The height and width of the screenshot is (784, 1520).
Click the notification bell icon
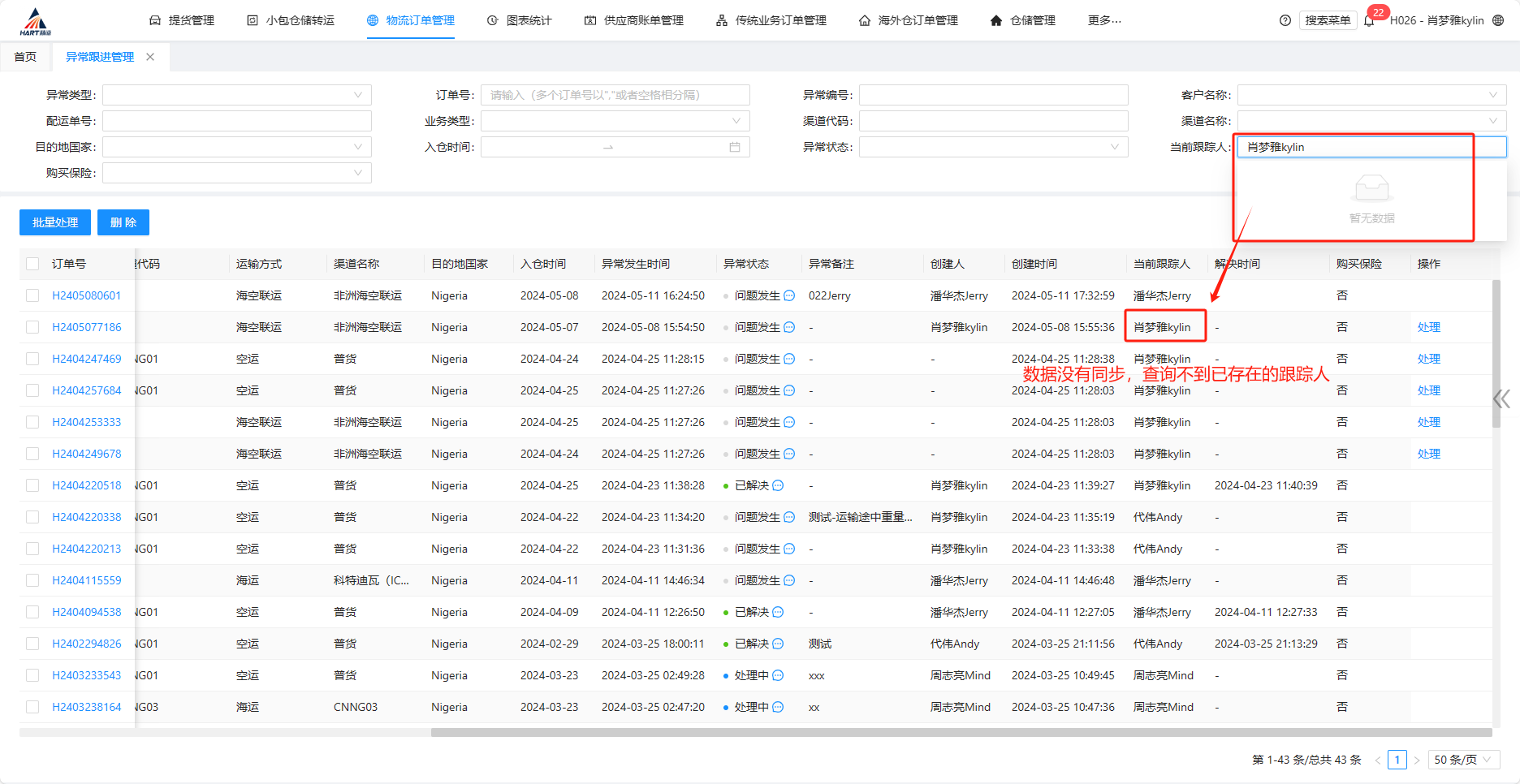coord(1369,21)
